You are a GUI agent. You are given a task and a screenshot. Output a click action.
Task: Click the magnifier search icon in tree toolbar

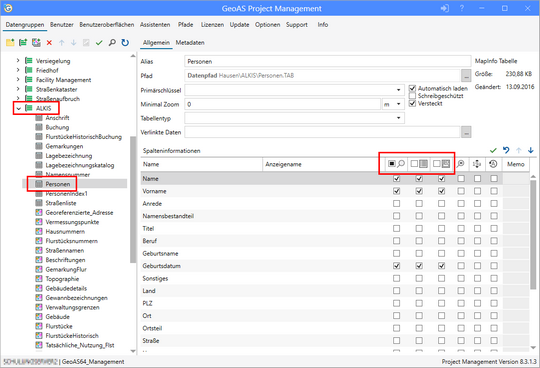pos(112,43)
